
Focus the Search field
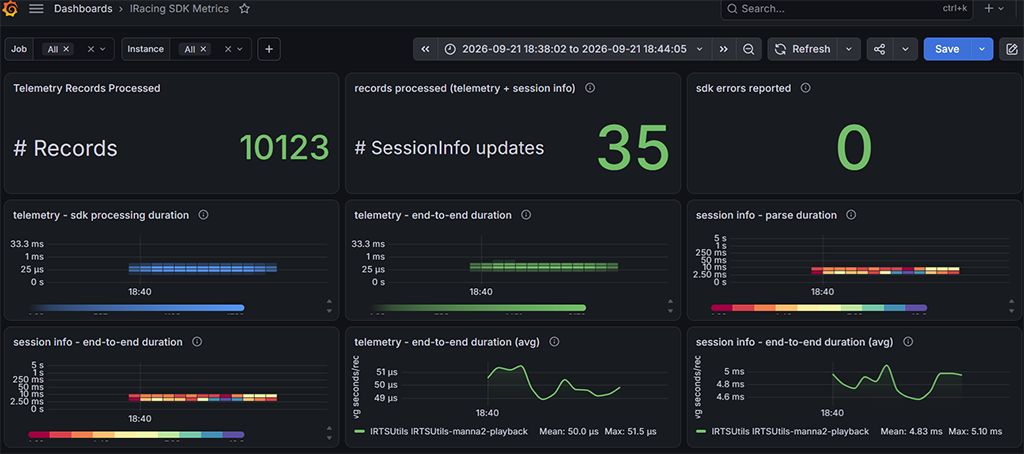click(x=846, y=8)
